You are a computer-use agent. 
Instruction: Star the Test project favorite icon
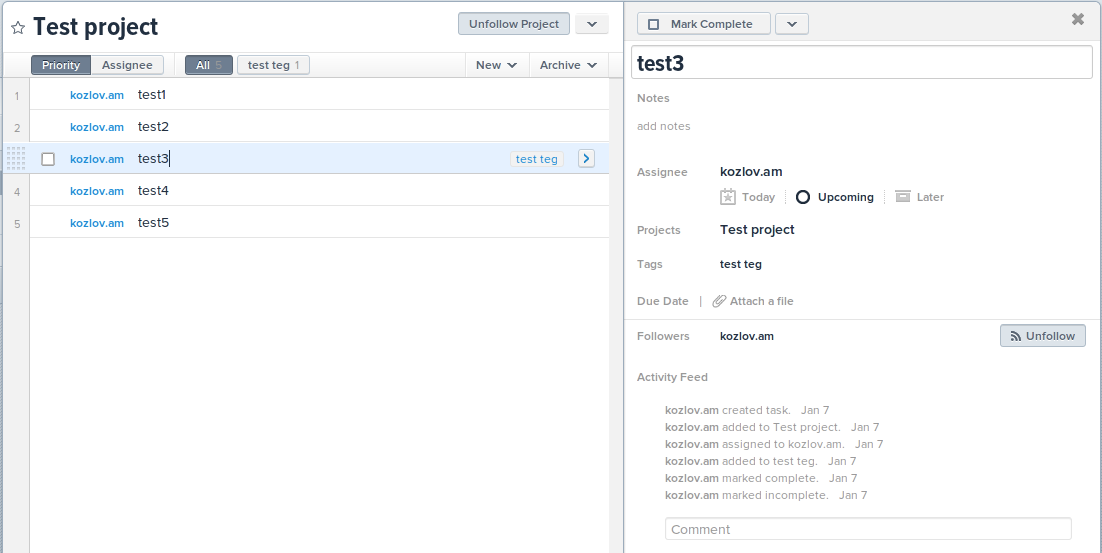17,28
